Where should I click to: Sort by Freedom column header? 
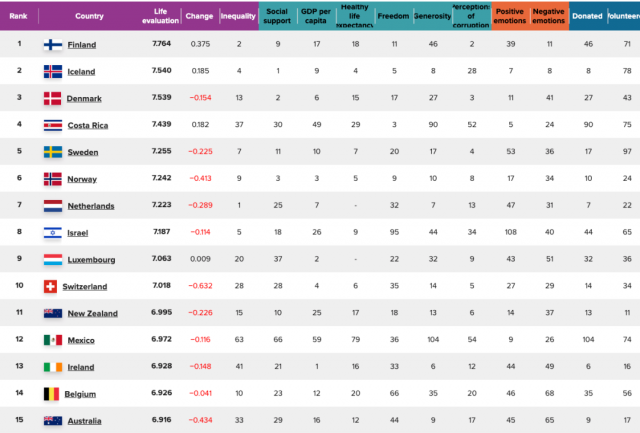click(395, 15)
